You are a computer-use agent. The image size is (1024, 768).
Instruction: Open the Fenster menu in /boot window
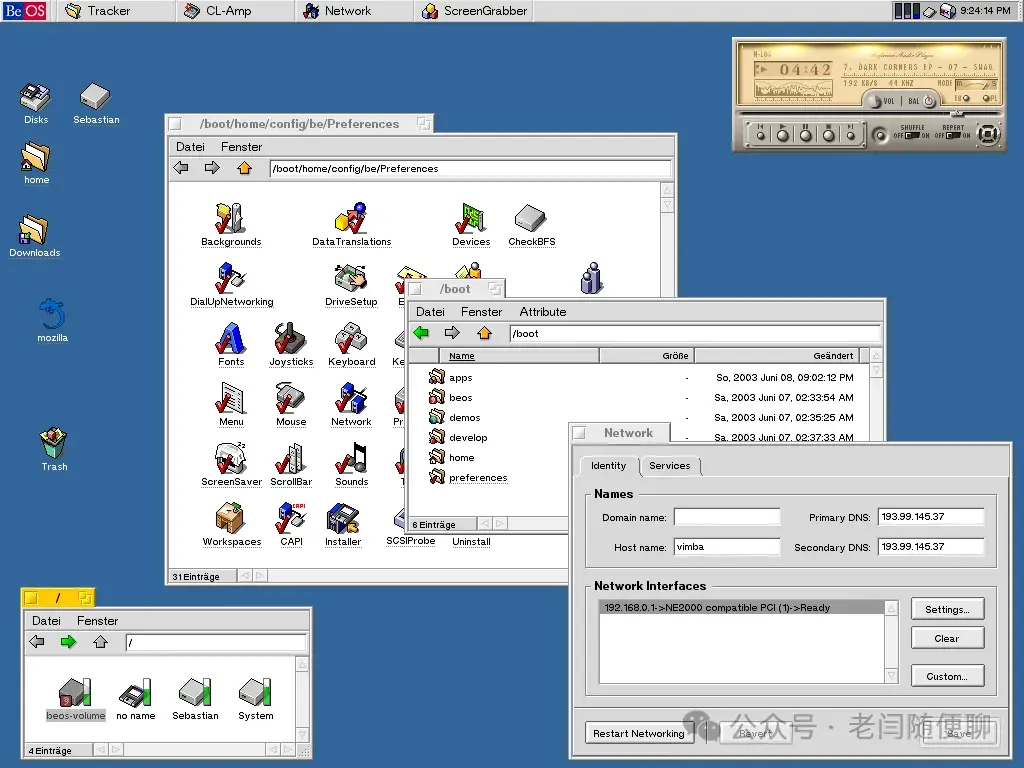[481, 311]
